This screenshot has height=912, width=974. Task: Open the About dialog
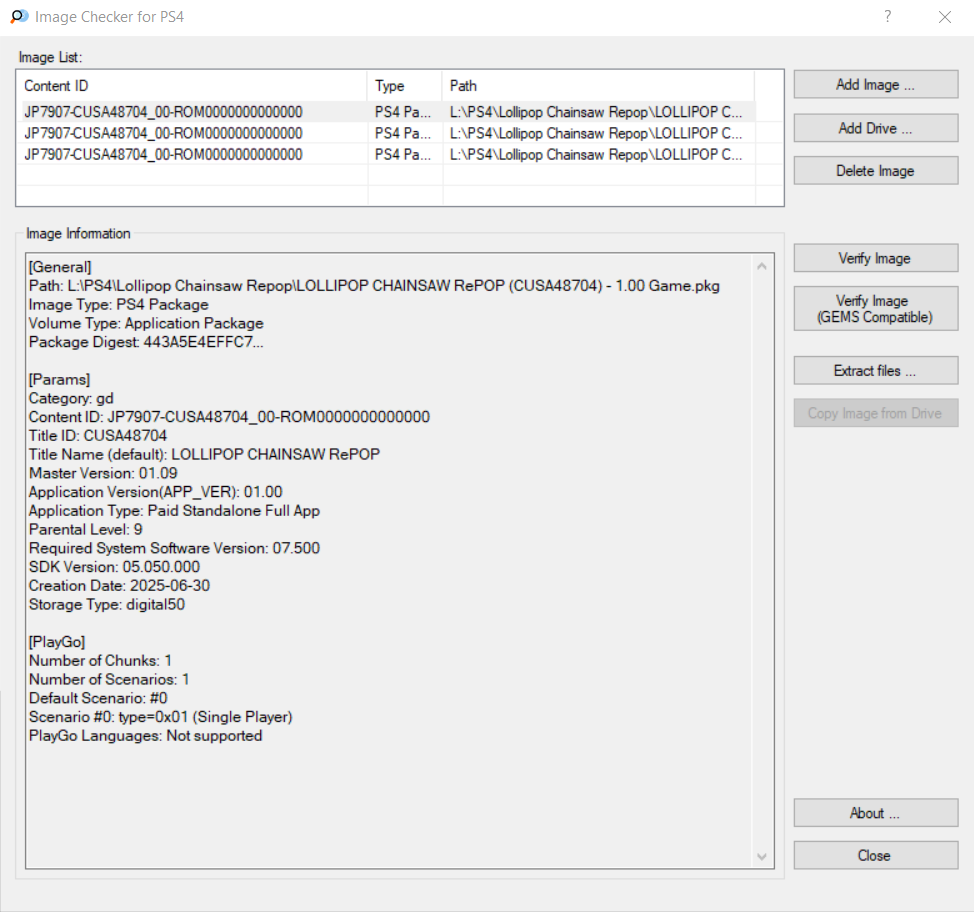(875, 813)
